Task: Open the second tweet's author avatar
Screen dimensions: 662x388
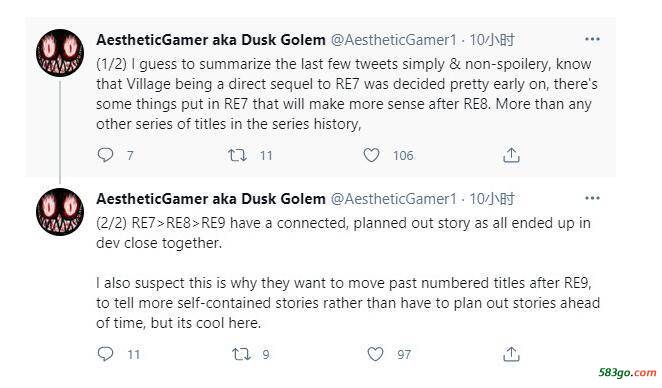Action: click(x=60, y=212)
